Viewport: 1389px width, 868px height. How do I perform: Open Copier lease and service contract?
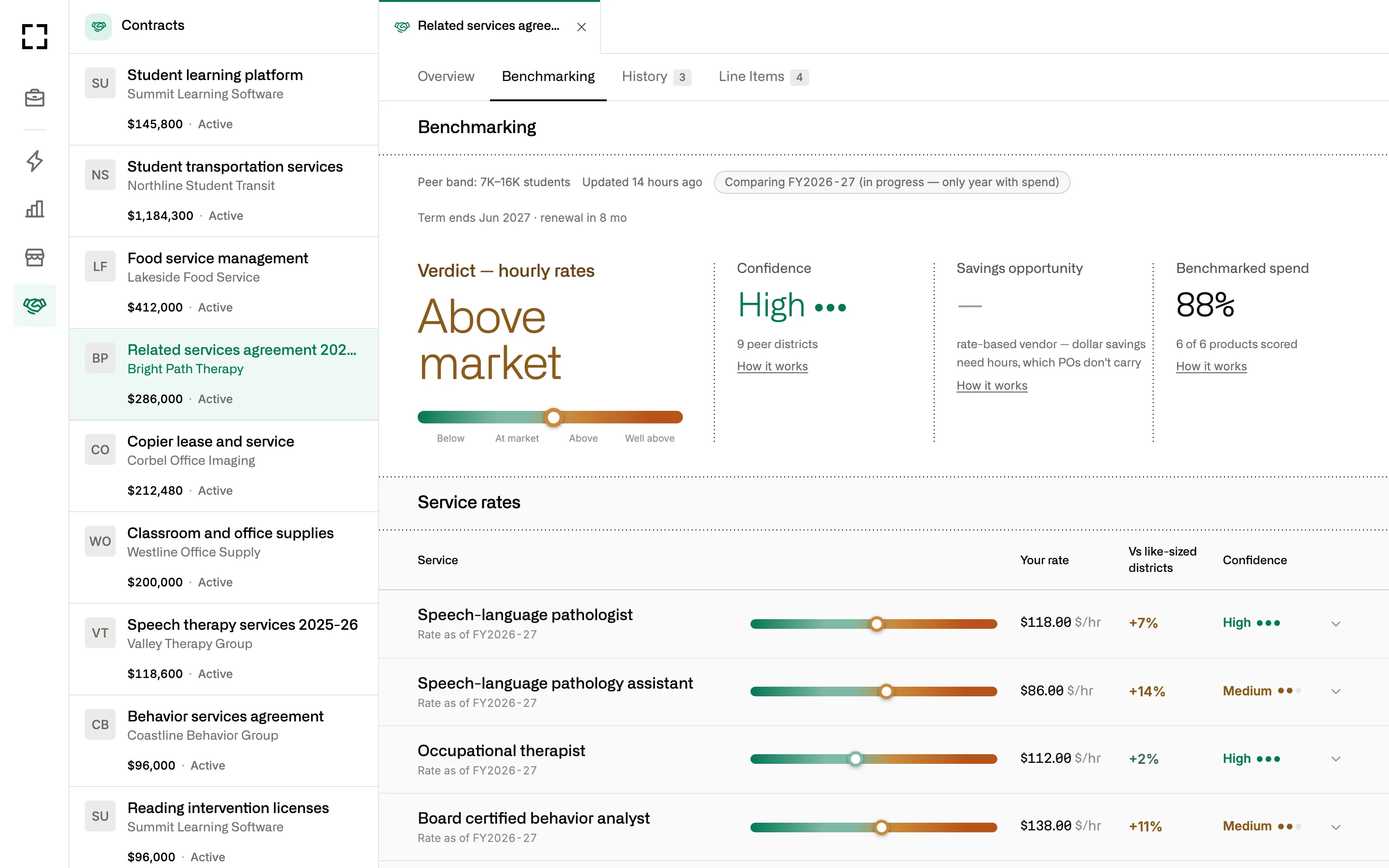(x=224, y=465)
